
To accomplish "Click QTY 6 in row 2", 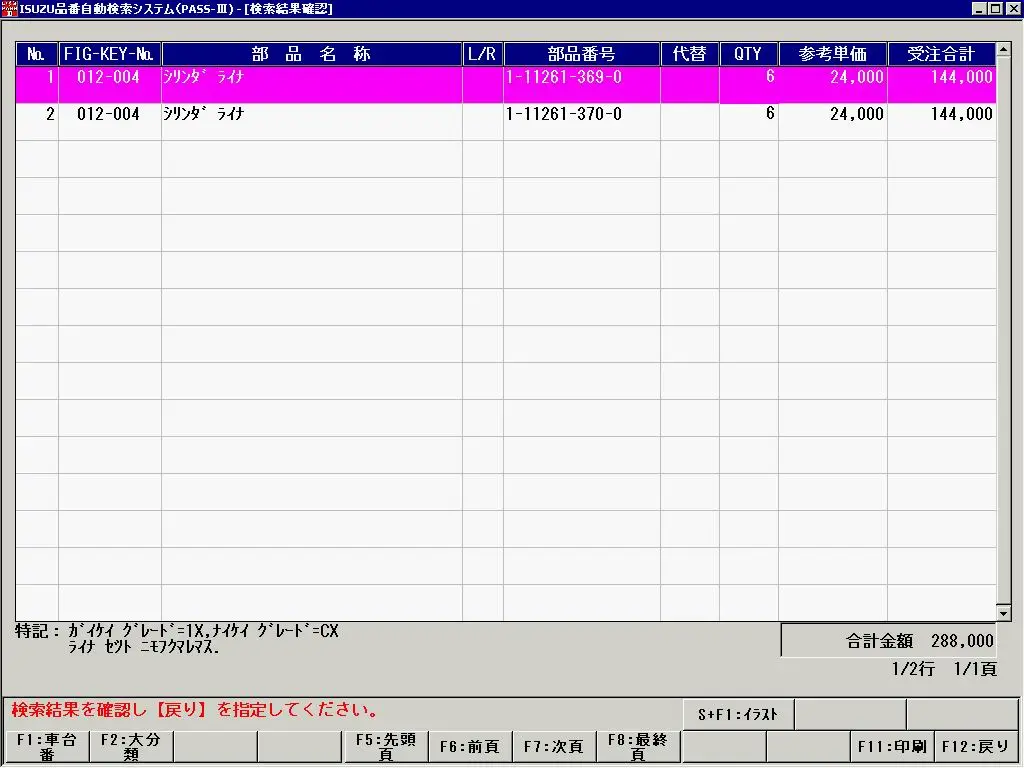I will 770,114.
